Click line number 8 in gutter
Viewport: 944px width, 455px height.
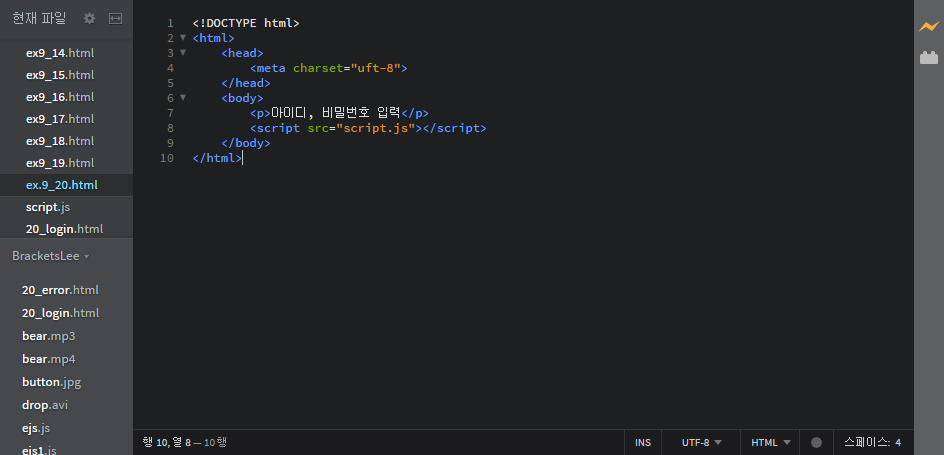pyautogui.click(x=170, y=128)
